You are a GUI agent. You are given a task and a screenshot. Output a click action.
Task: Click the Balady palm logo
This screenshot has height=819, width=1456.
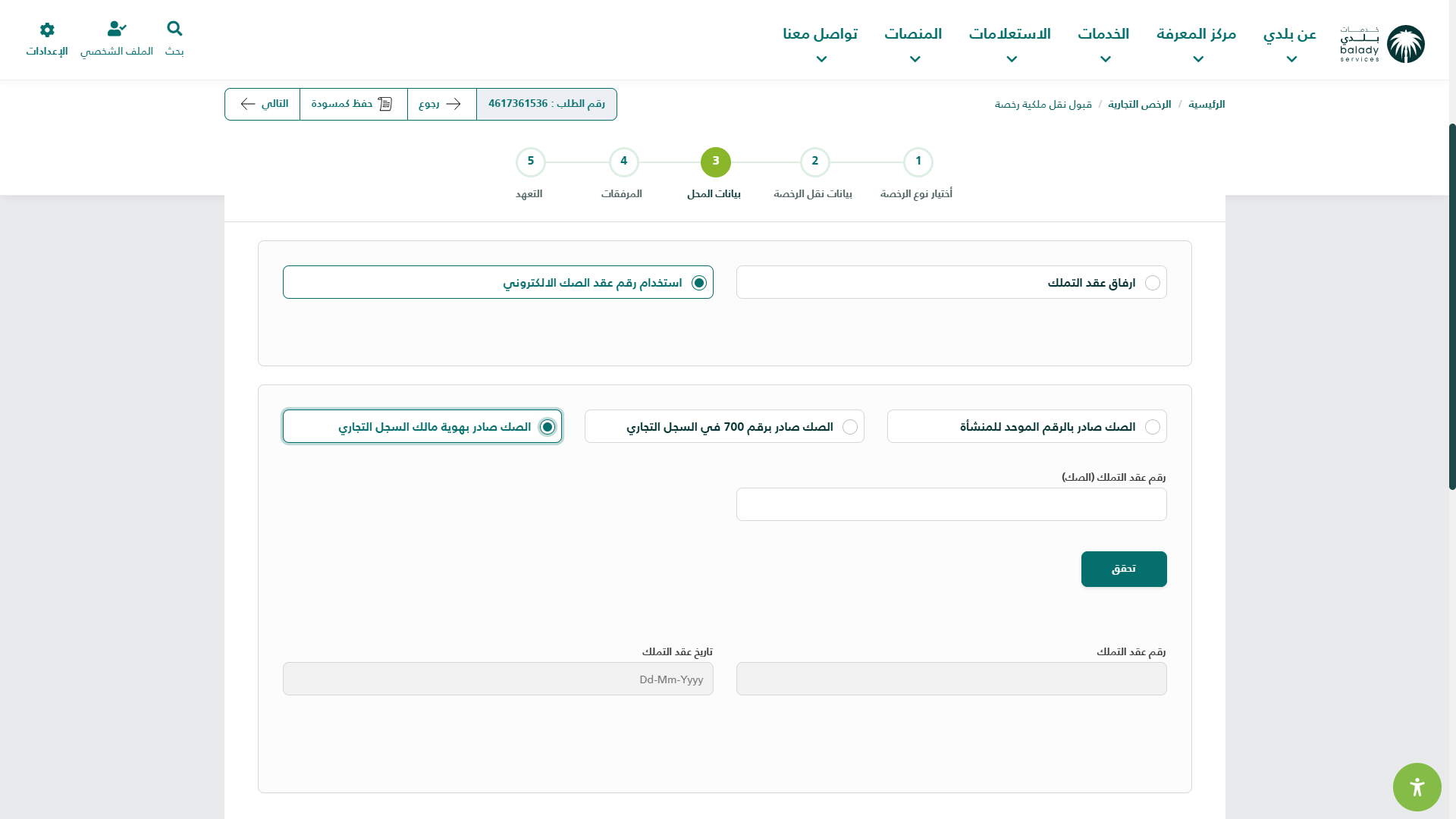pos(1405,44)
